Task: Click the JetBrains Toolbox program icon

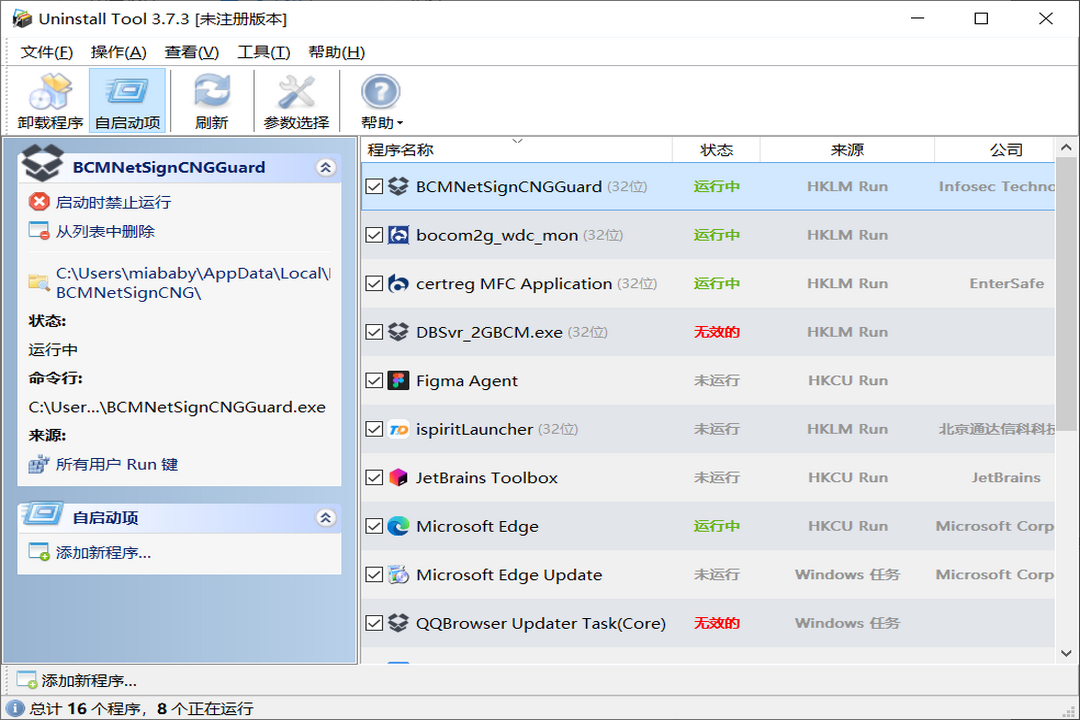Action: click(398, 477)
